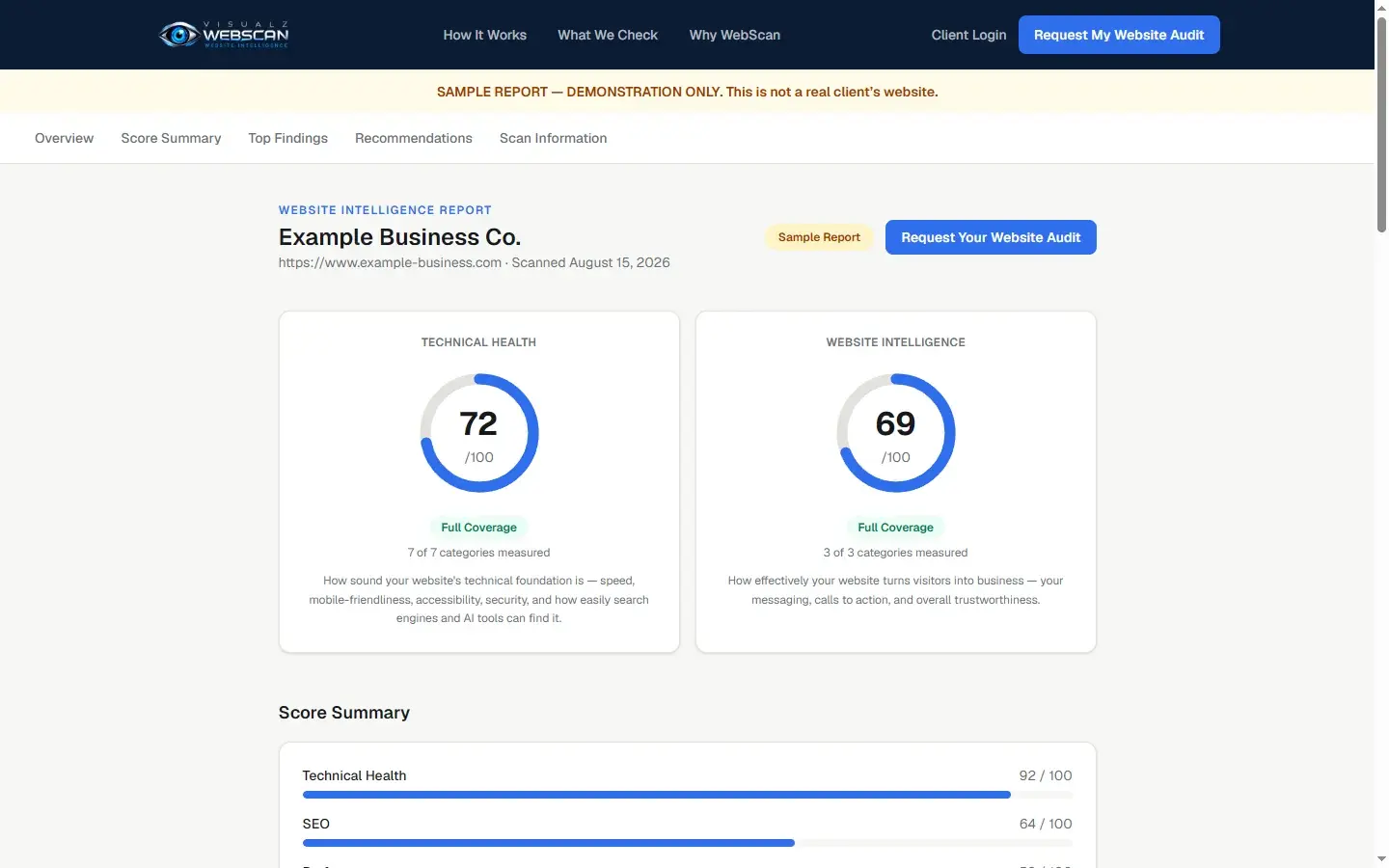Click the Request My Website Audit button
This screenshot has width=1389, height=868.
(x=1119, y=35)
